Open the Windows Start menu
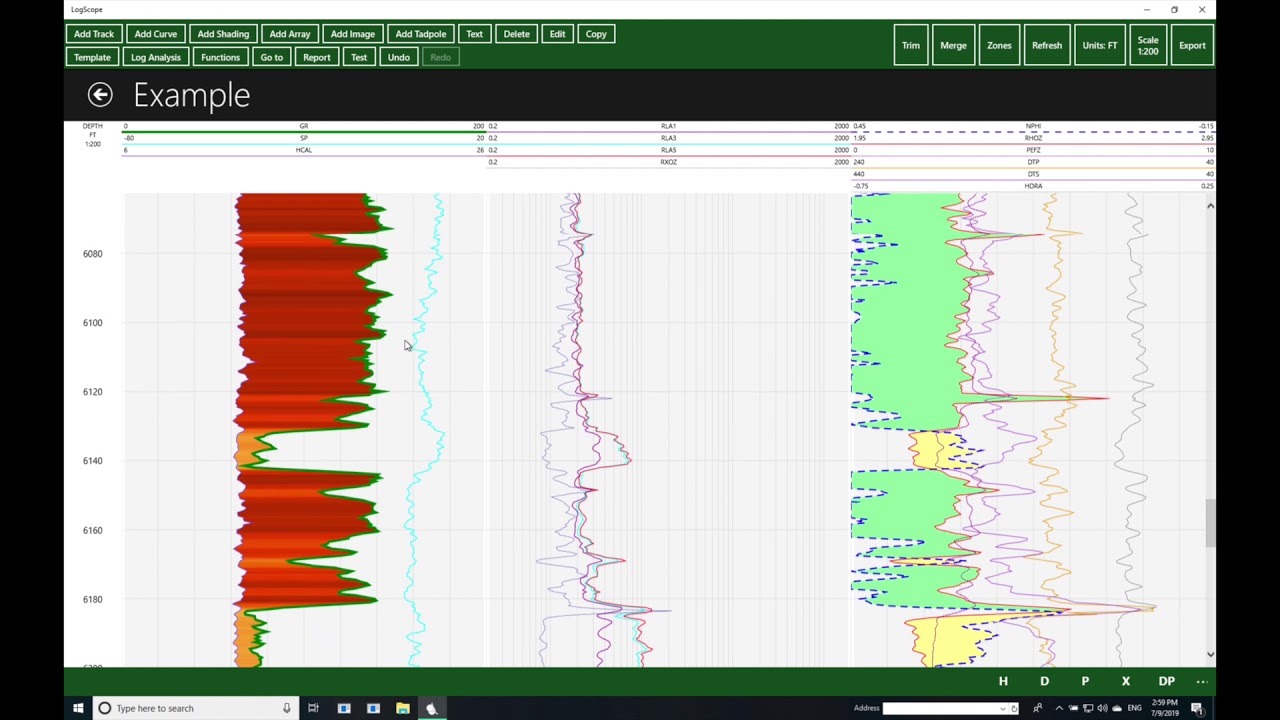 (x=78, y=708)
